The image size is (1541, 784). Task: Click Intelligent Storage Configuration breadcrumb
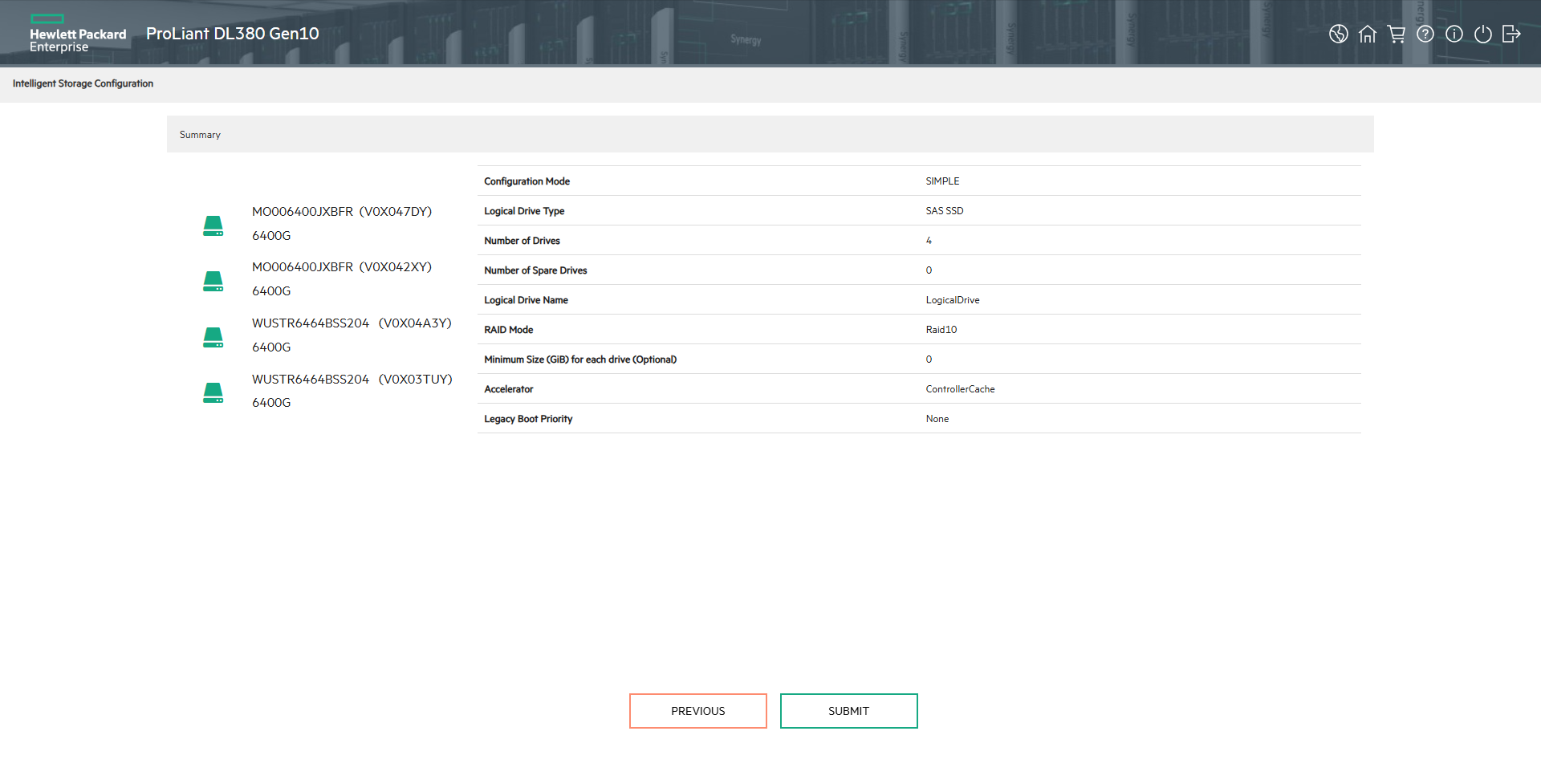(x=83, y=83)
